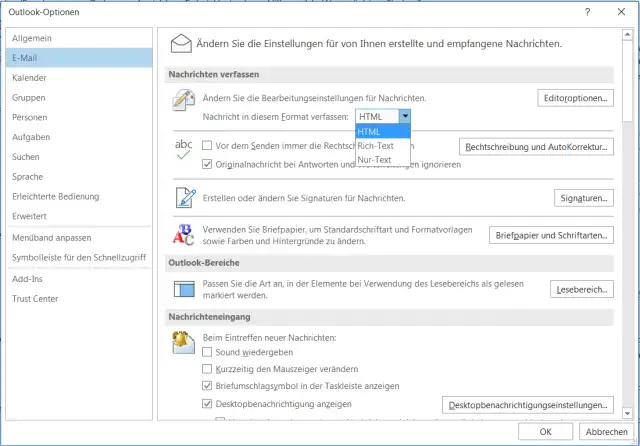This screenshot has width=640, height=446.
Task: Toggle ignoring original message in replies
Action: [207, 164]
